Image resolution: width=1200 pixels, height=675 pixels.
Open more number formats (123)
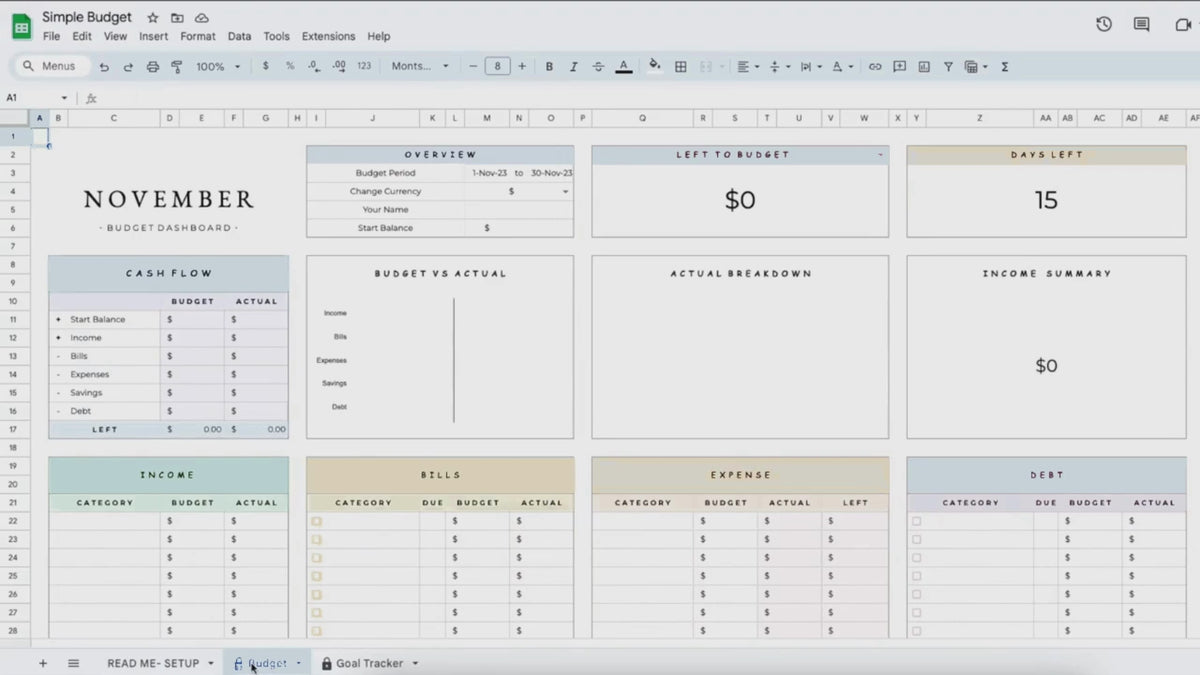[x=364, y=67]
